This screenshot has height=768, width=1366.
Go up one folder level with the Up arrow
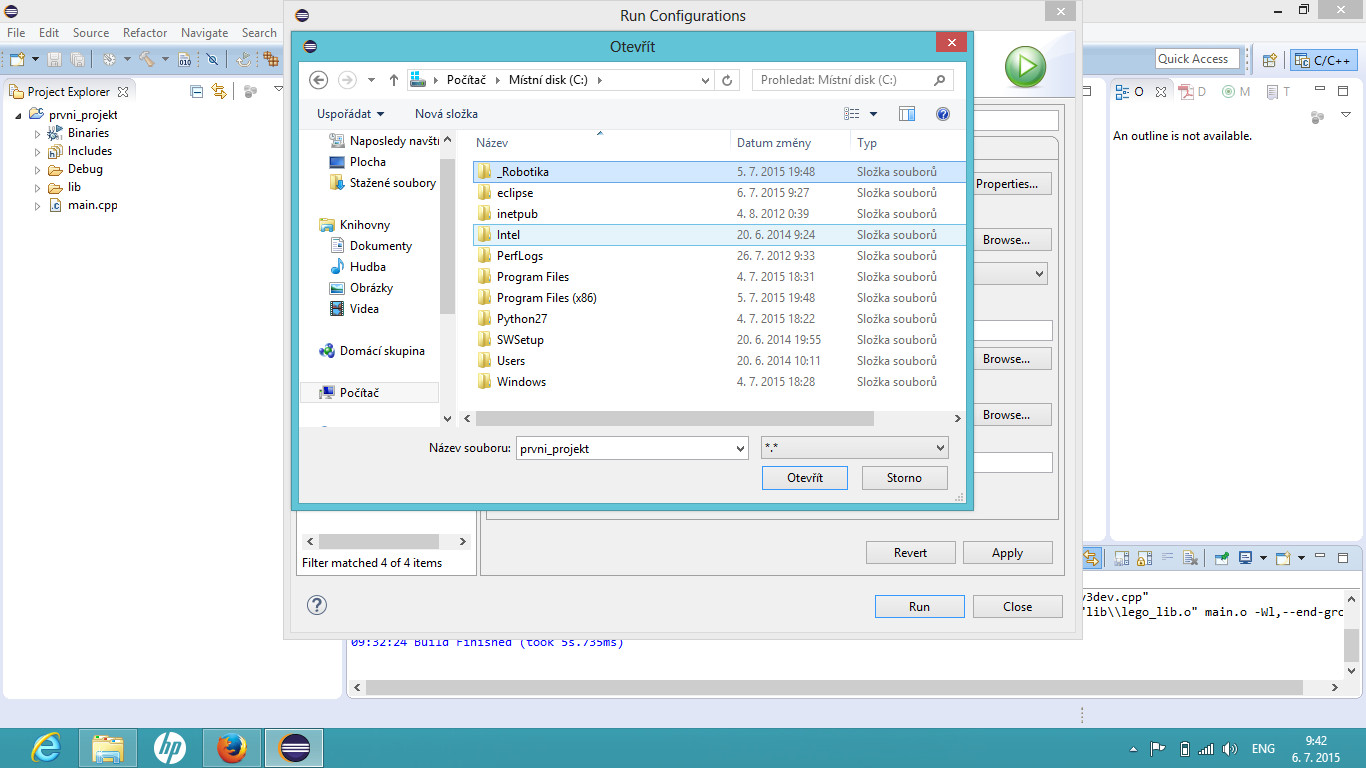394,80
